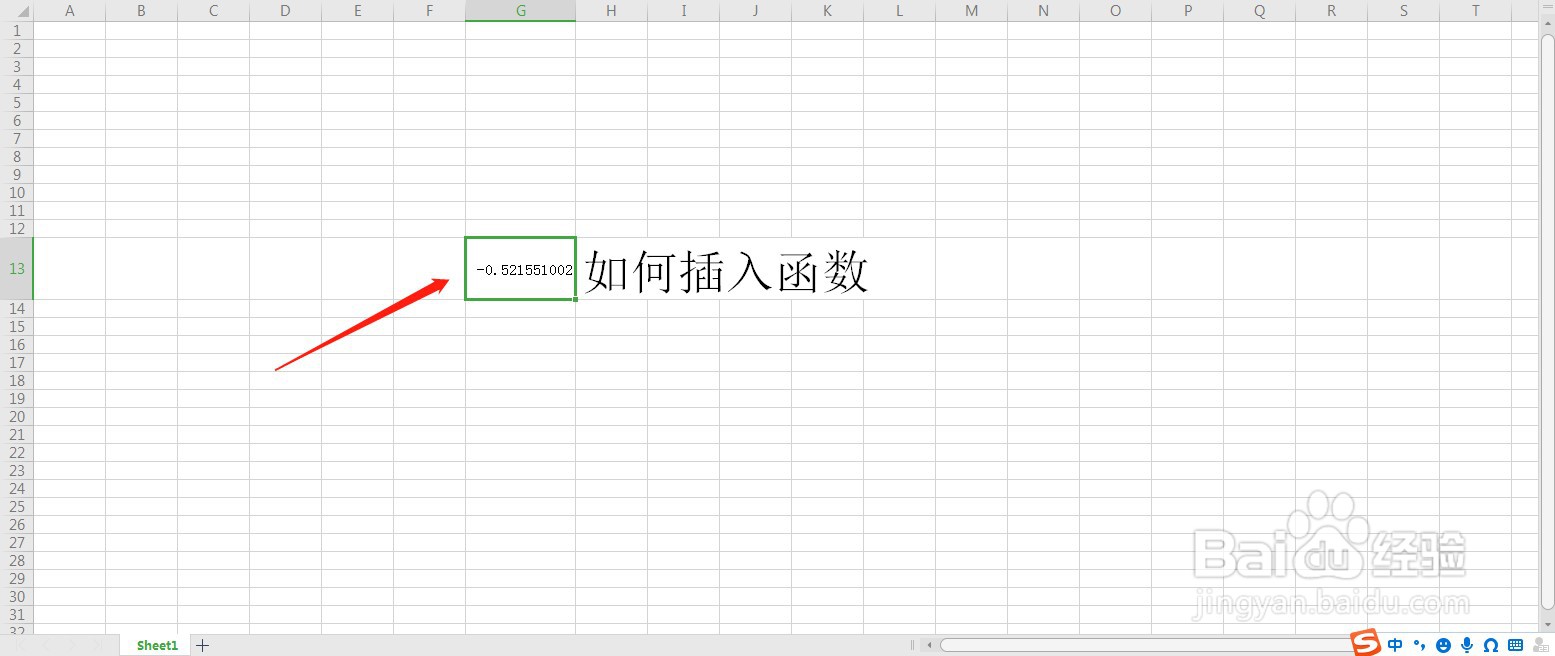Click the punctuation mark icon in Sogou toolbar
Screen dimensions: 1555x656
pos(1420,645)
